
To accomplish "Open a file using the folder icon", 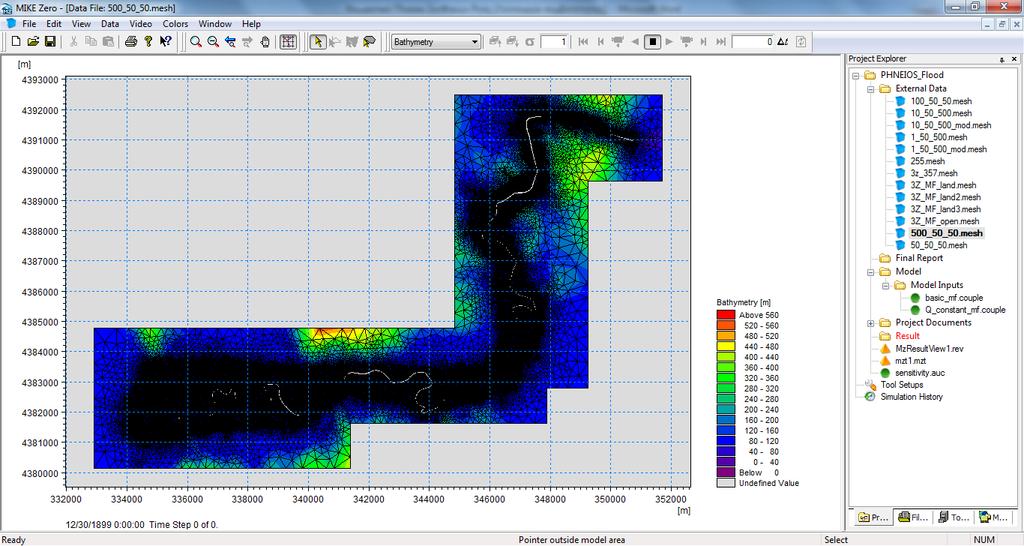I will [x=33, y=42].
